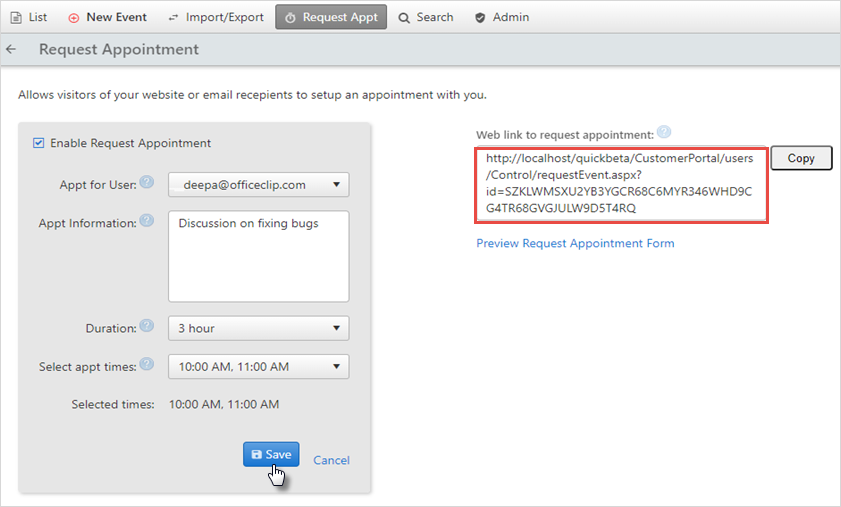
Task: Open the Appt for User dropdown
Action: [259, 185]
